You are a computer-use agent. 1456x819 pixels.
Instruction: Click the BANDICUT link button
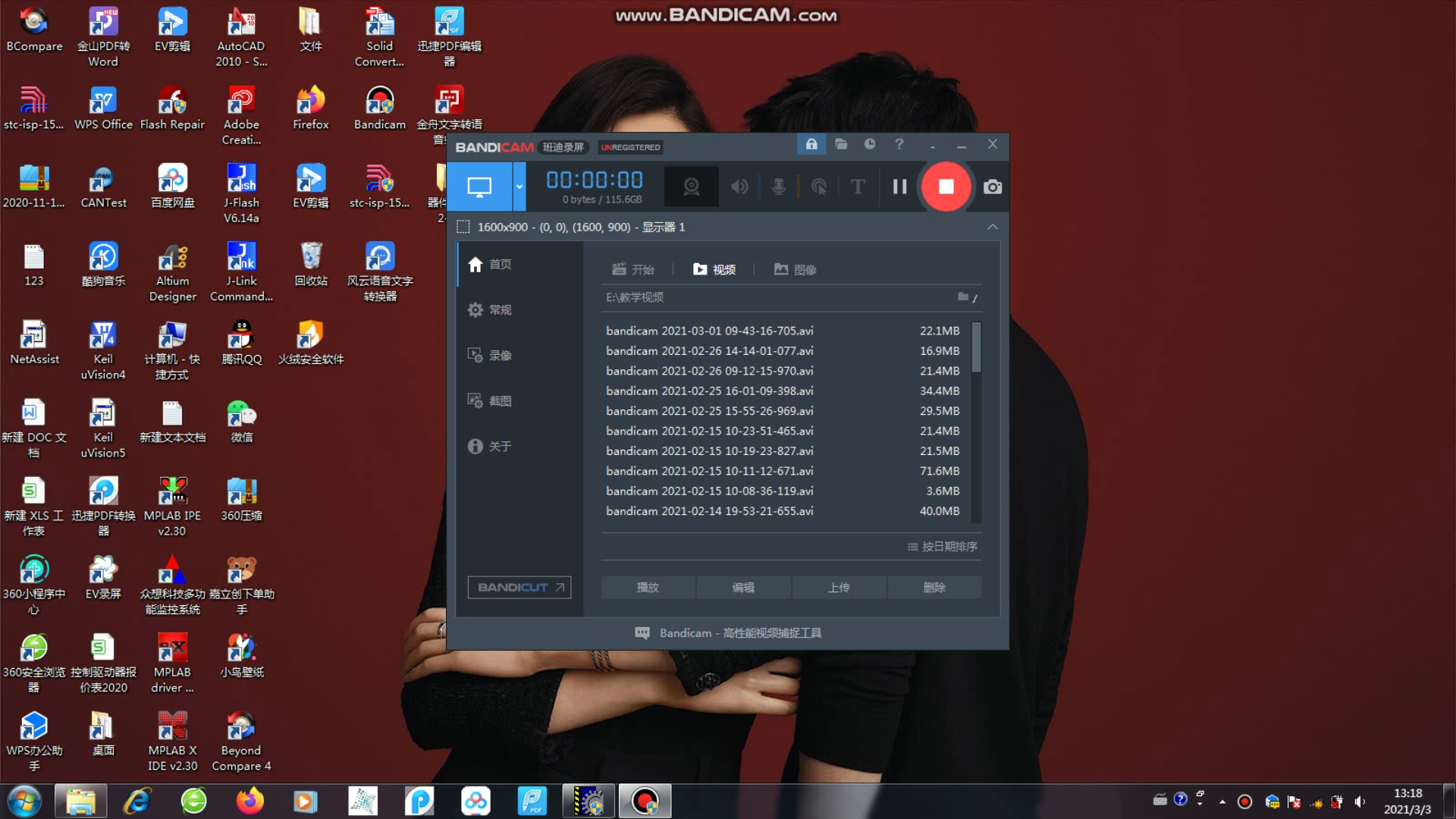click(519, 588)
